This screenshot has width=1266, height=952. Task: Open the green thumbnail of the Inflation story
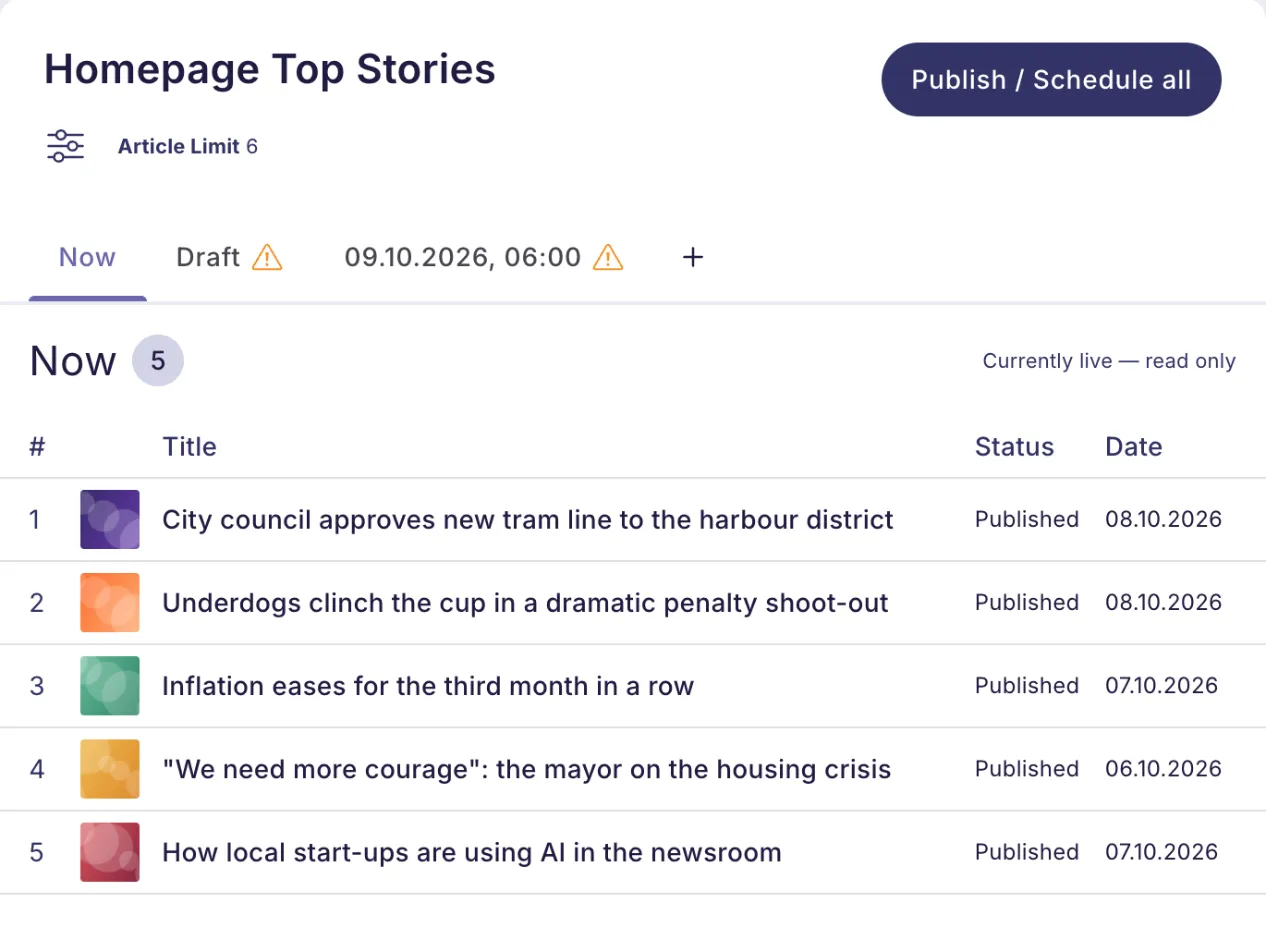click(110, 686)
